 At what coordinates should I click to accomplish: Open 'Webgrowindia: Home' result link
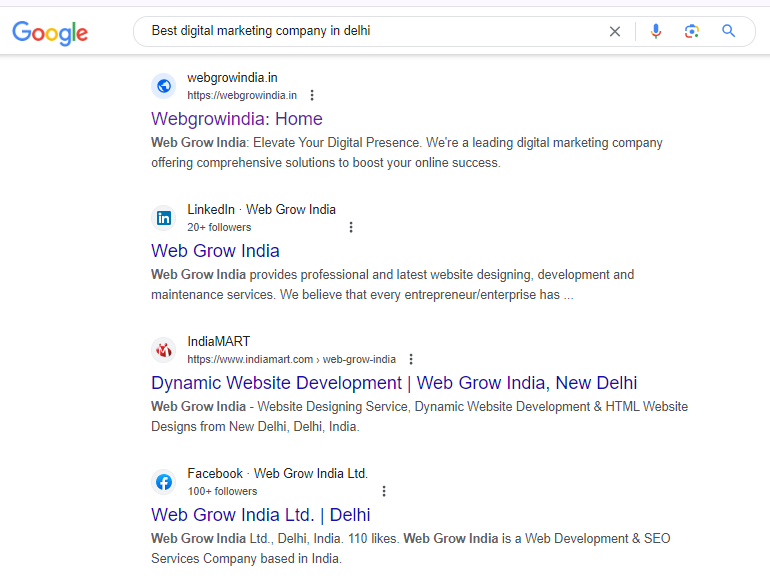[237, 119]
